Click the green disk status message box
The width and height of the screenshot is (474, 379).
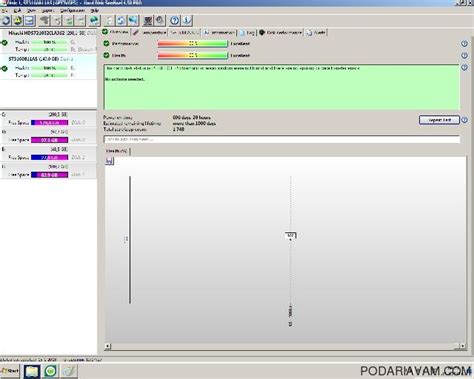[282, 87]
